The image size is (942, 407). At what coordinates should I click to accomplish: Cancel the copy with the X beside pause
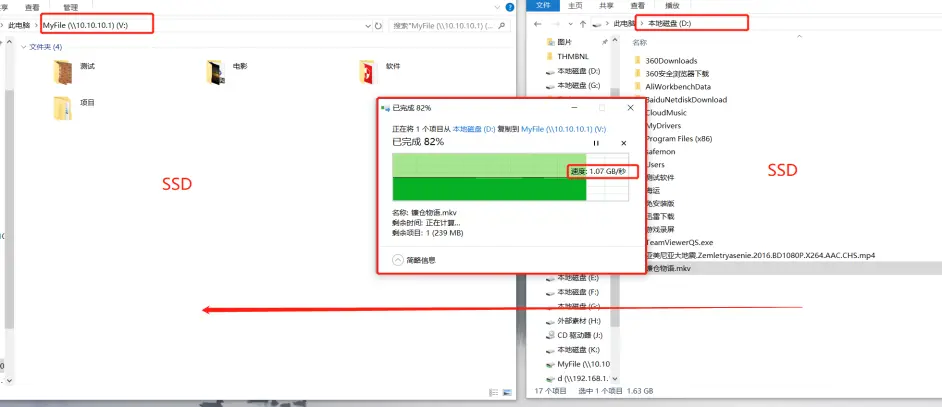click(x=624, y=143)
